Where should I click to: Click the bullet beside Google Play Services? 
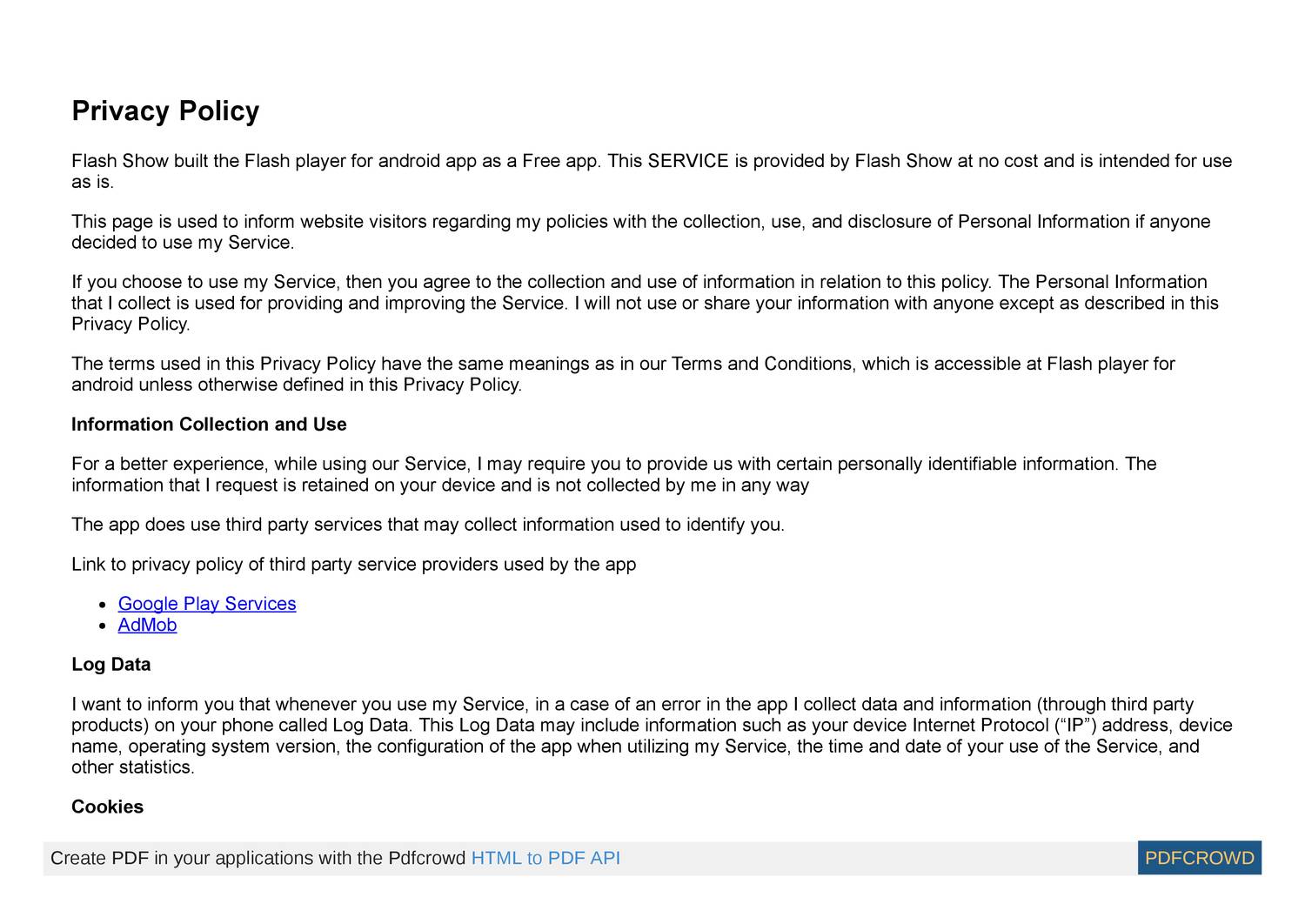click(x=104, y=605)
